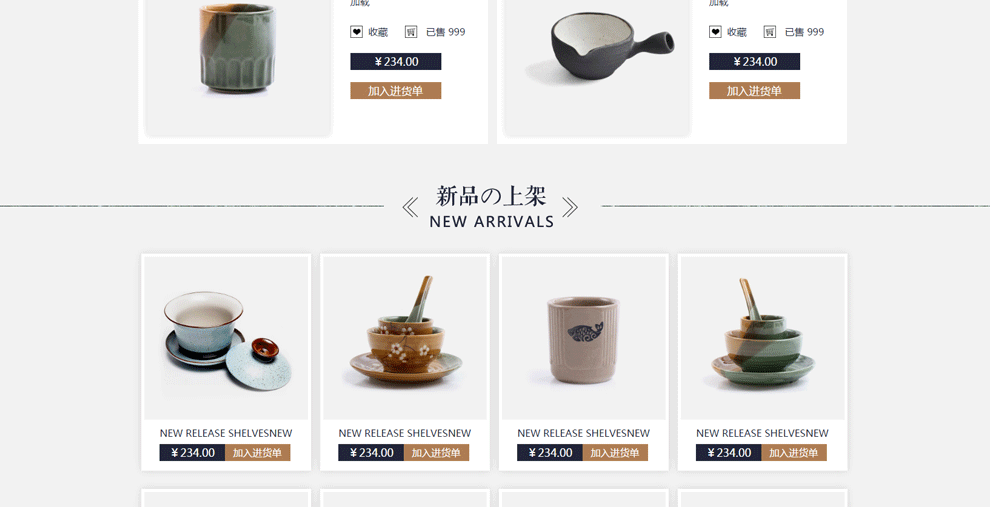990x507 pixels.
Task: Open the blue gaiwan tea set image
Action: 226,338
